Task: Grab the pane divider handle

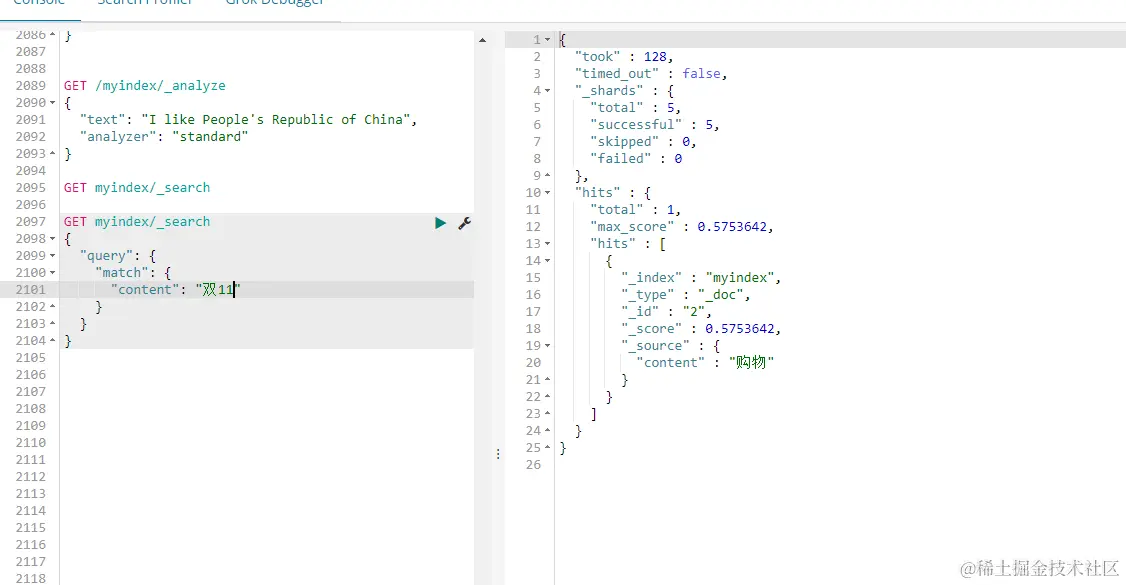Action: pyautogui.click(x=498, y=454)
